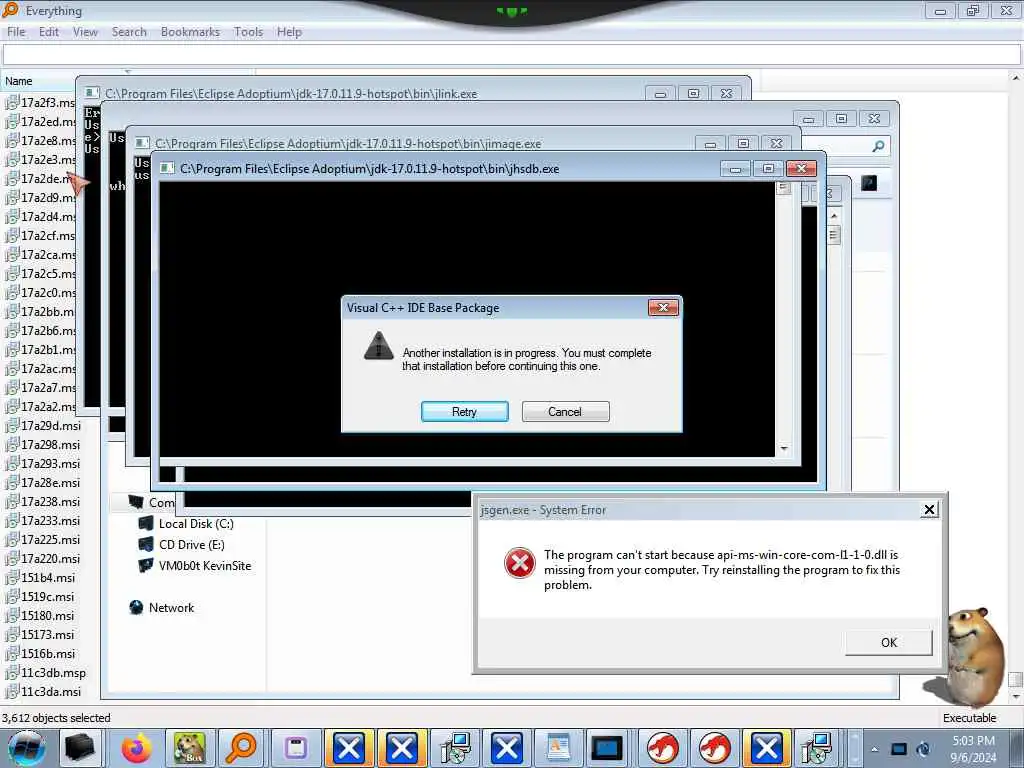This screenshot has width=1024, height=768.
Task: Click the red error icon in the jsgen.exe dialog
Action: (520, 563)
